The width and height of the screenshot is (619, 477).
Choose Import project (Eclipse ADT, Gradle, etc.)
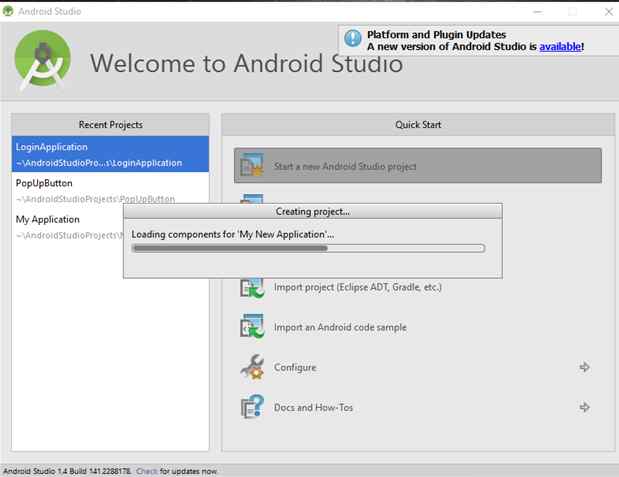pos(357,287)
